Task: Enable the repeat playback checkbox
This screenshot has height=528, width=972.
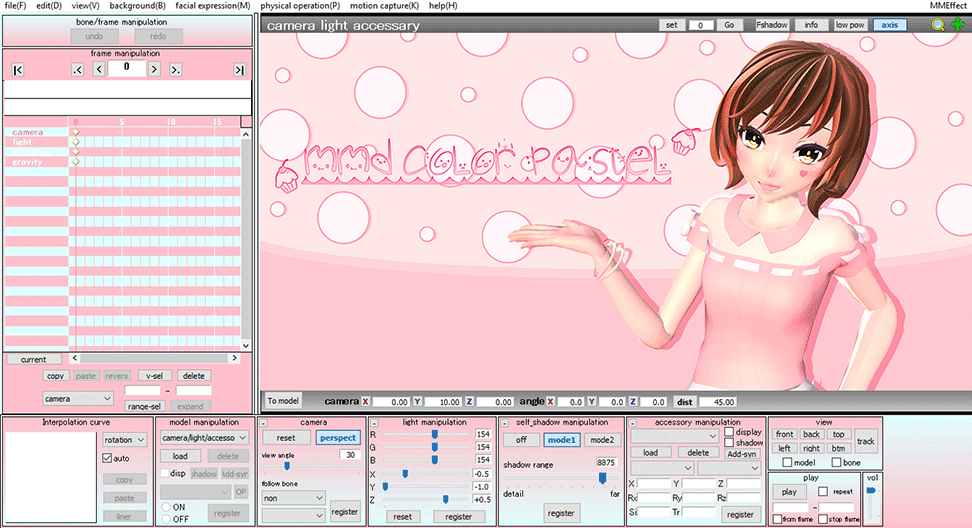Action: click(823, 491)
